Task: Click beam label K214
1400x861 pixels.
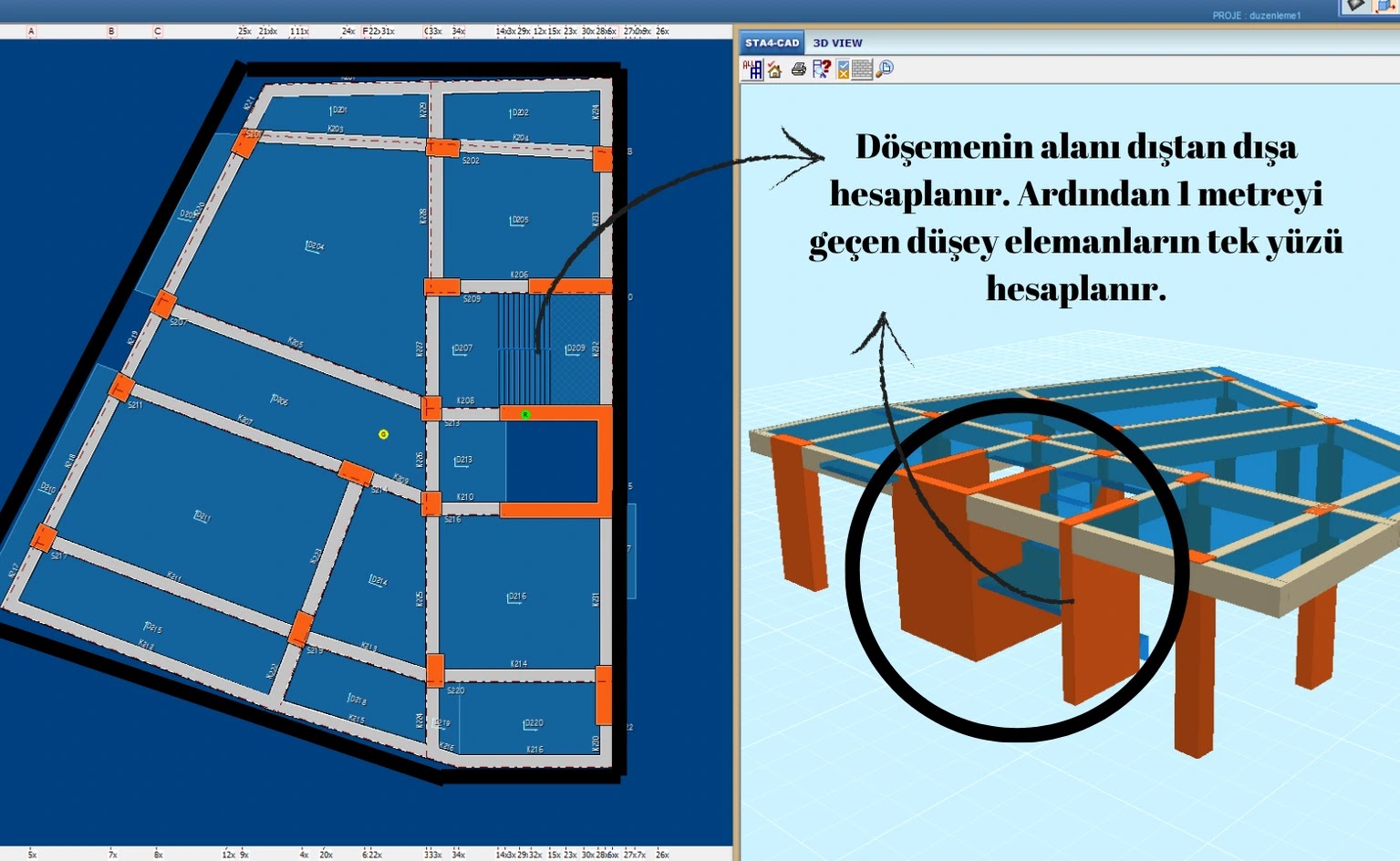Action: [x=518, y=664]
